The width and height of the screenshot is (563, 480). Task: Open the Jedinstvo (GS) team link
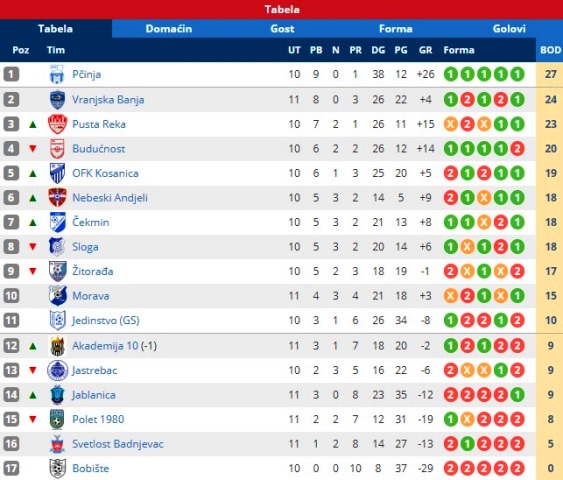pyautogui.click(x=106, y=320)
